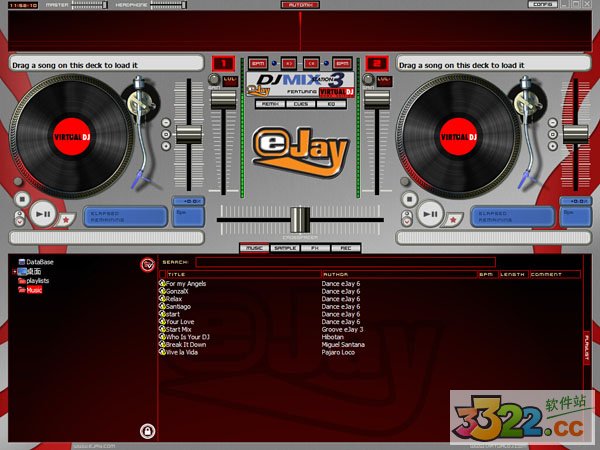Click the forward double-arrow button in mixer

coord(289,63)
